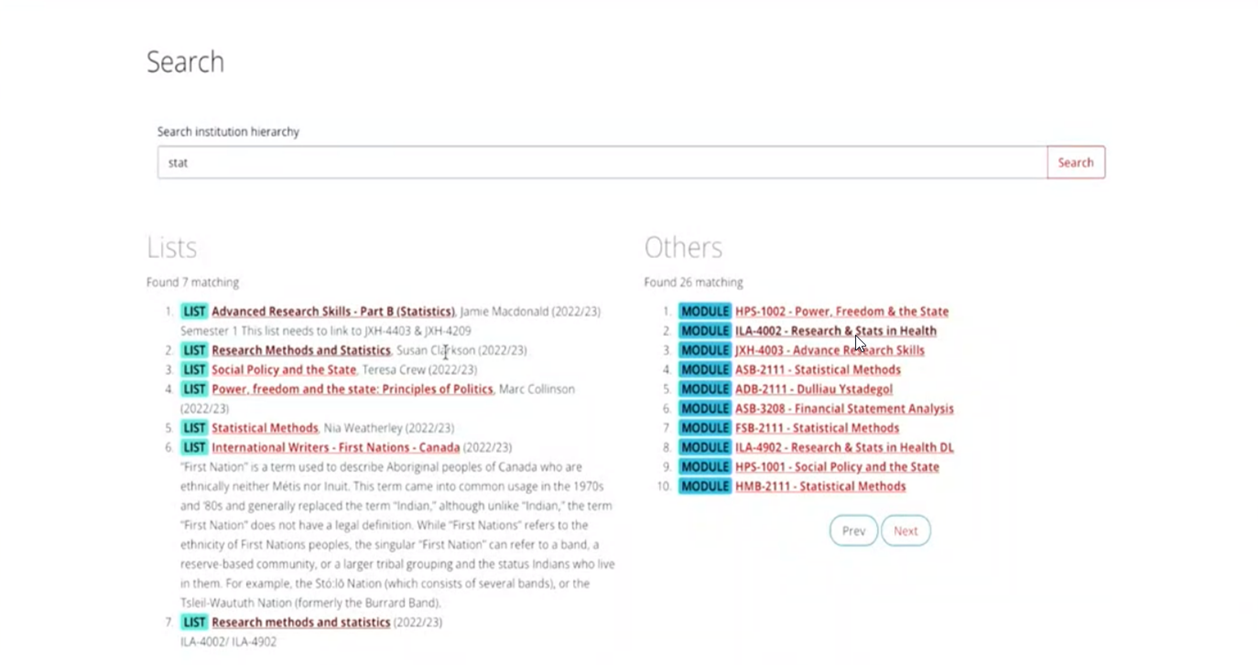Screen dimensions: 1258x665
Task: Open module HPS-1002 Power, Freedom & the State
Action: point(841,312)
